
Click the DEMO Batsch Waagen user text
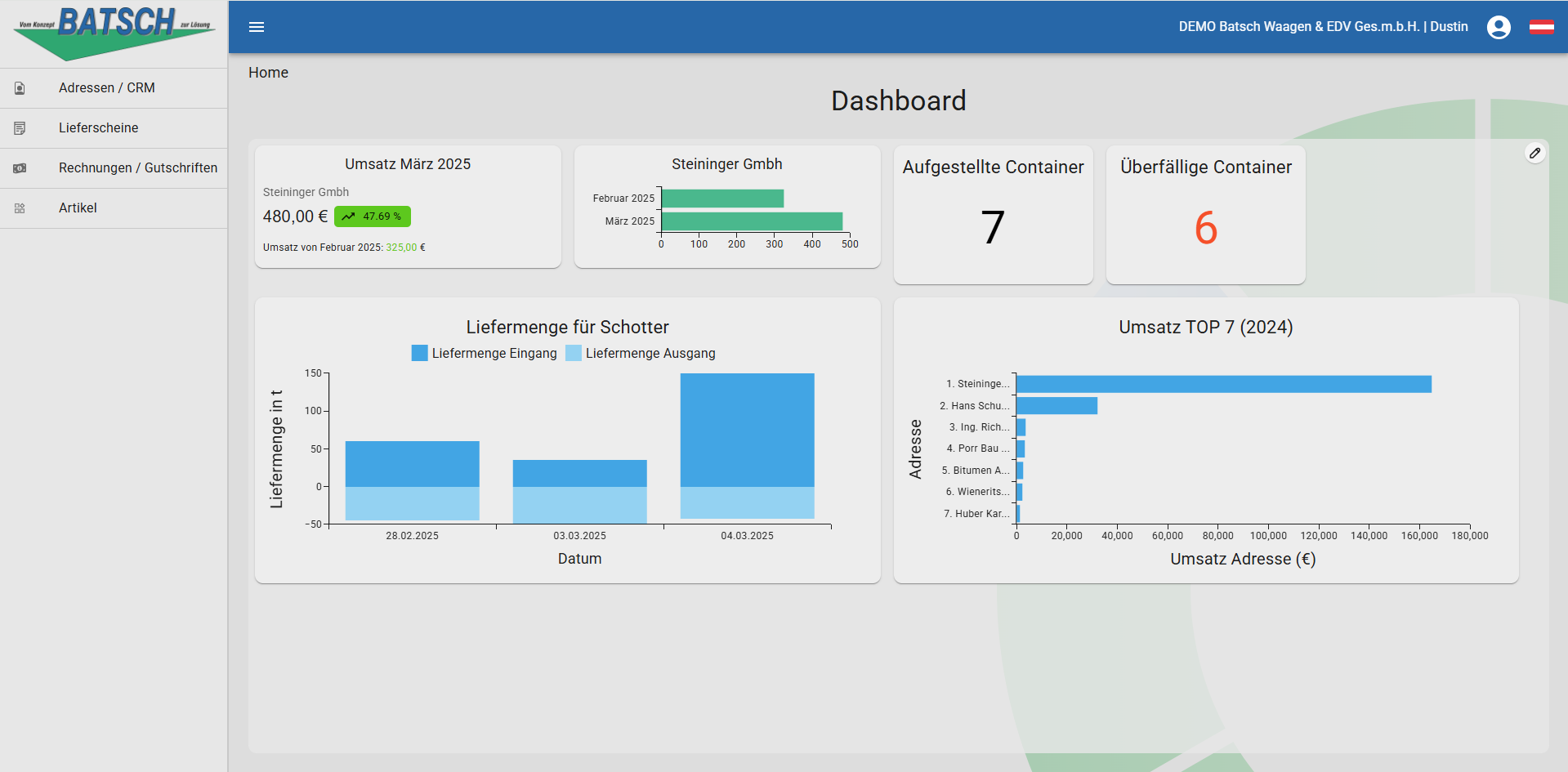pos(1323,27)
